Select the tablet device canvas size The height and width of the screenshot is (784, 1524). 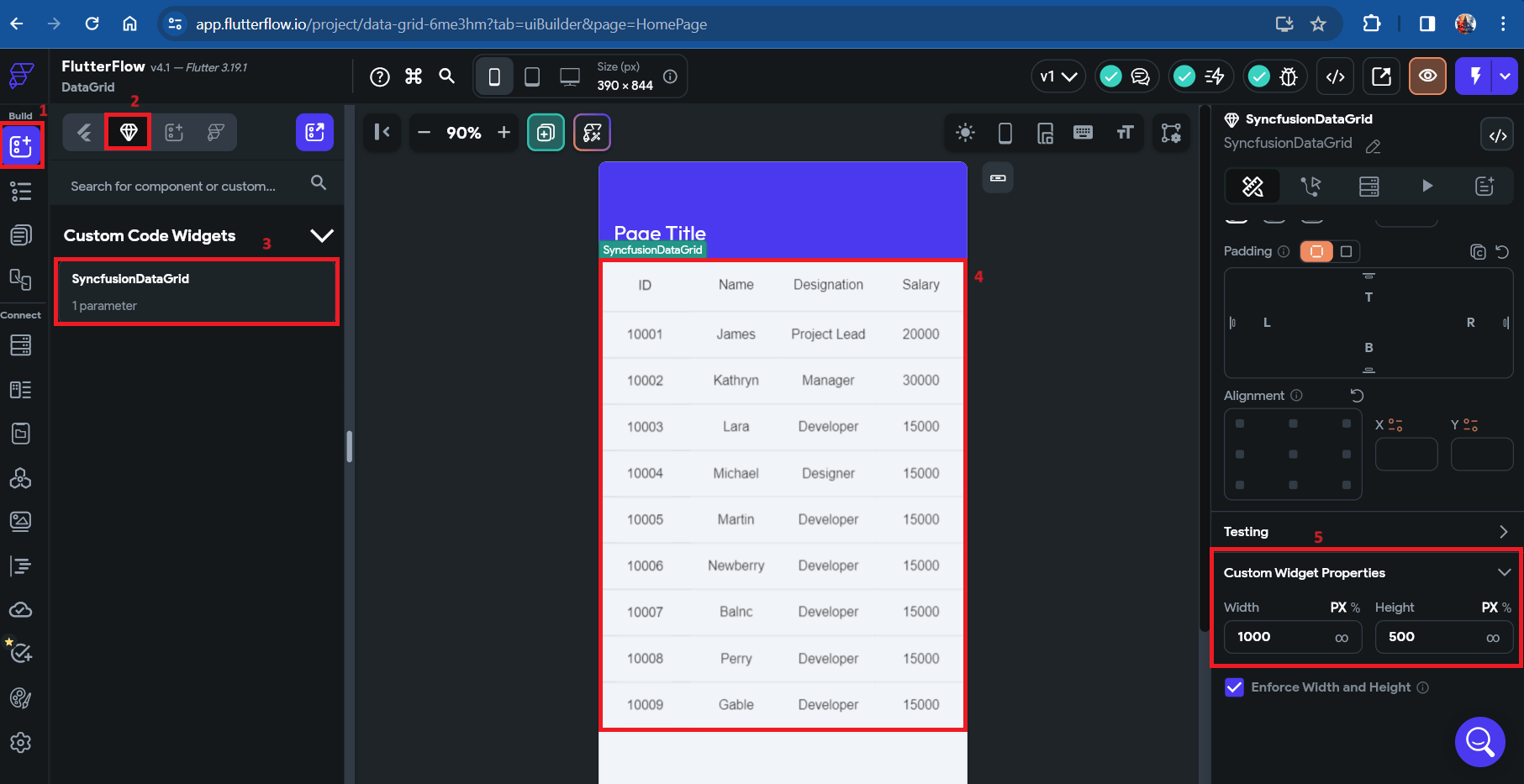point(532,76)
